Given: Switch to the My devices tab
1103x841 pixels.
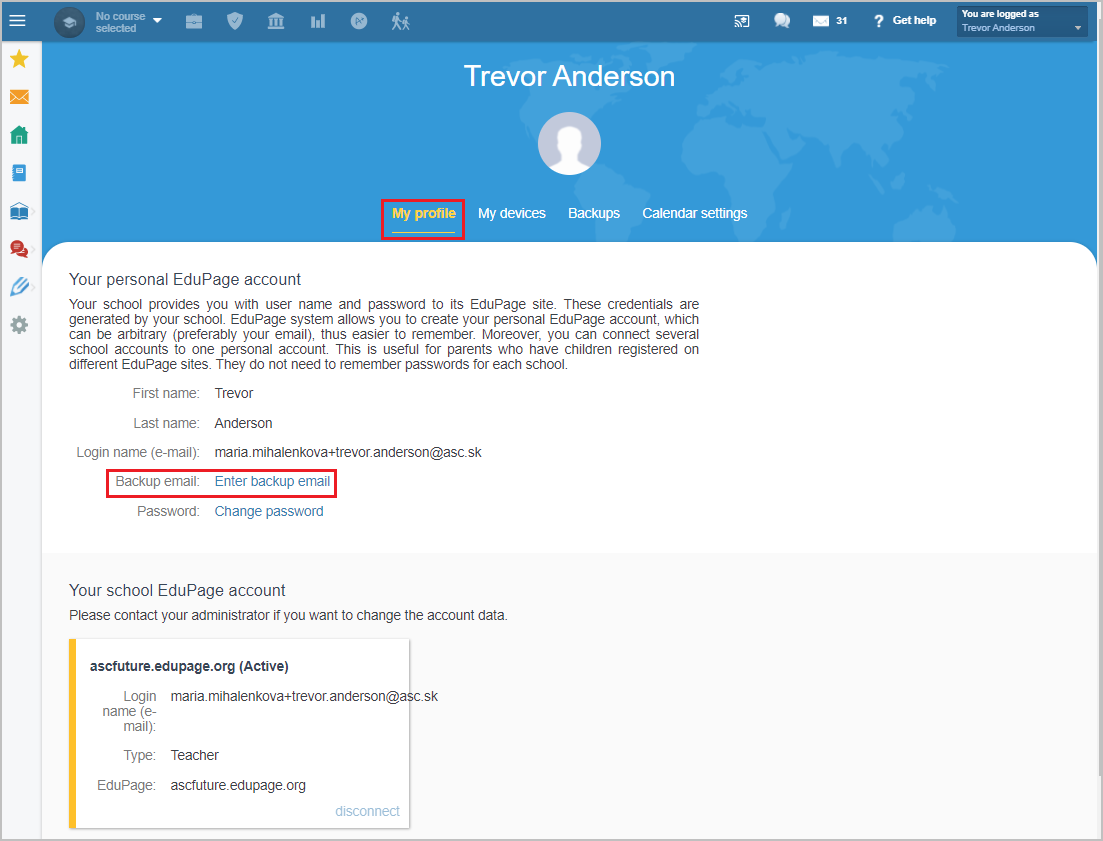Looking at the screenshot, I should click(511, 214).
